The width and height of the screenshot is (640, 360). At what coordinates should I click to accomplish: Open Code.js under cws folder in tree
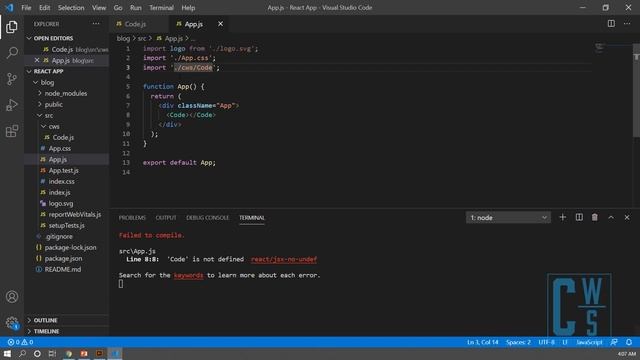click(x=68, y=138)
